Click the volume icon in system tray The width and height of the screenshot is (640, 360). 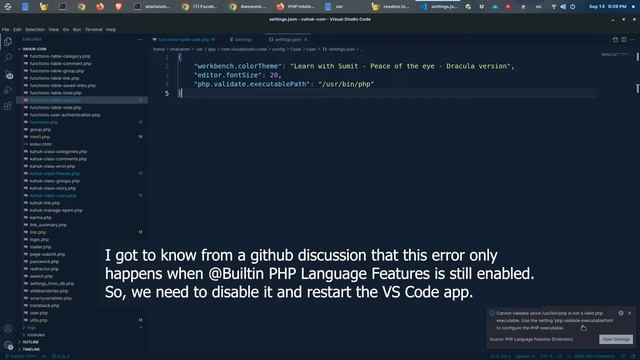coord(563,7)
